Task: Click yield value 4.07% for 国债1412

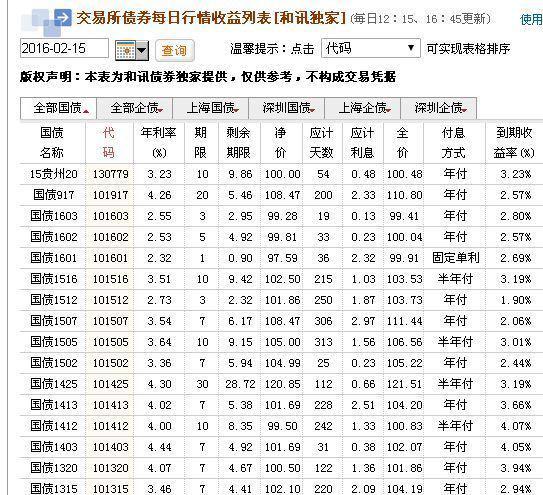Action: 516,426
